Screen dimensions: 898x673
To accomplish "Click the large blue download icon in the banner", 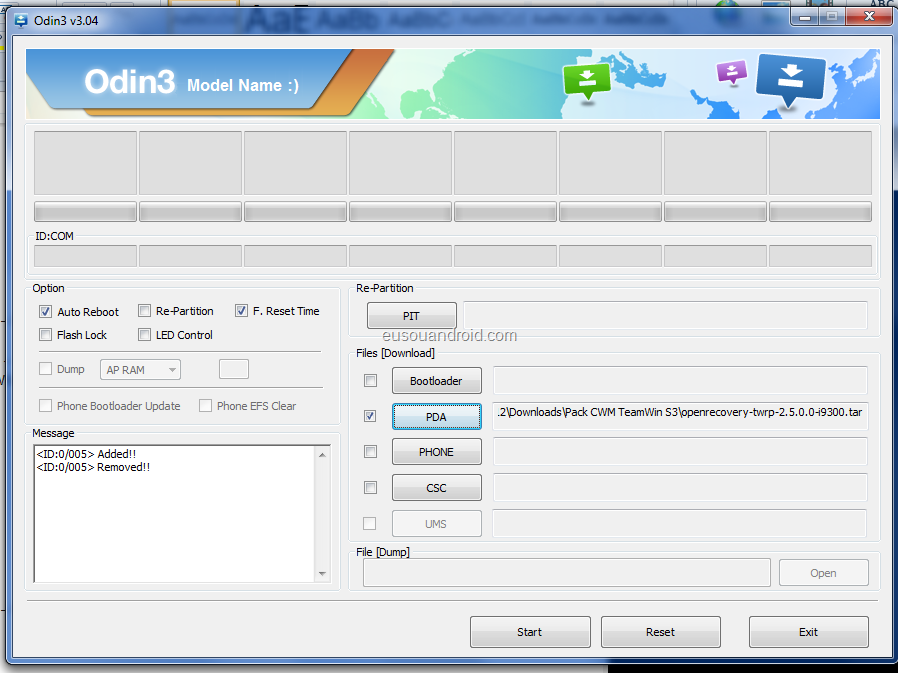I will pyautogui.click(x=791, y=81).
